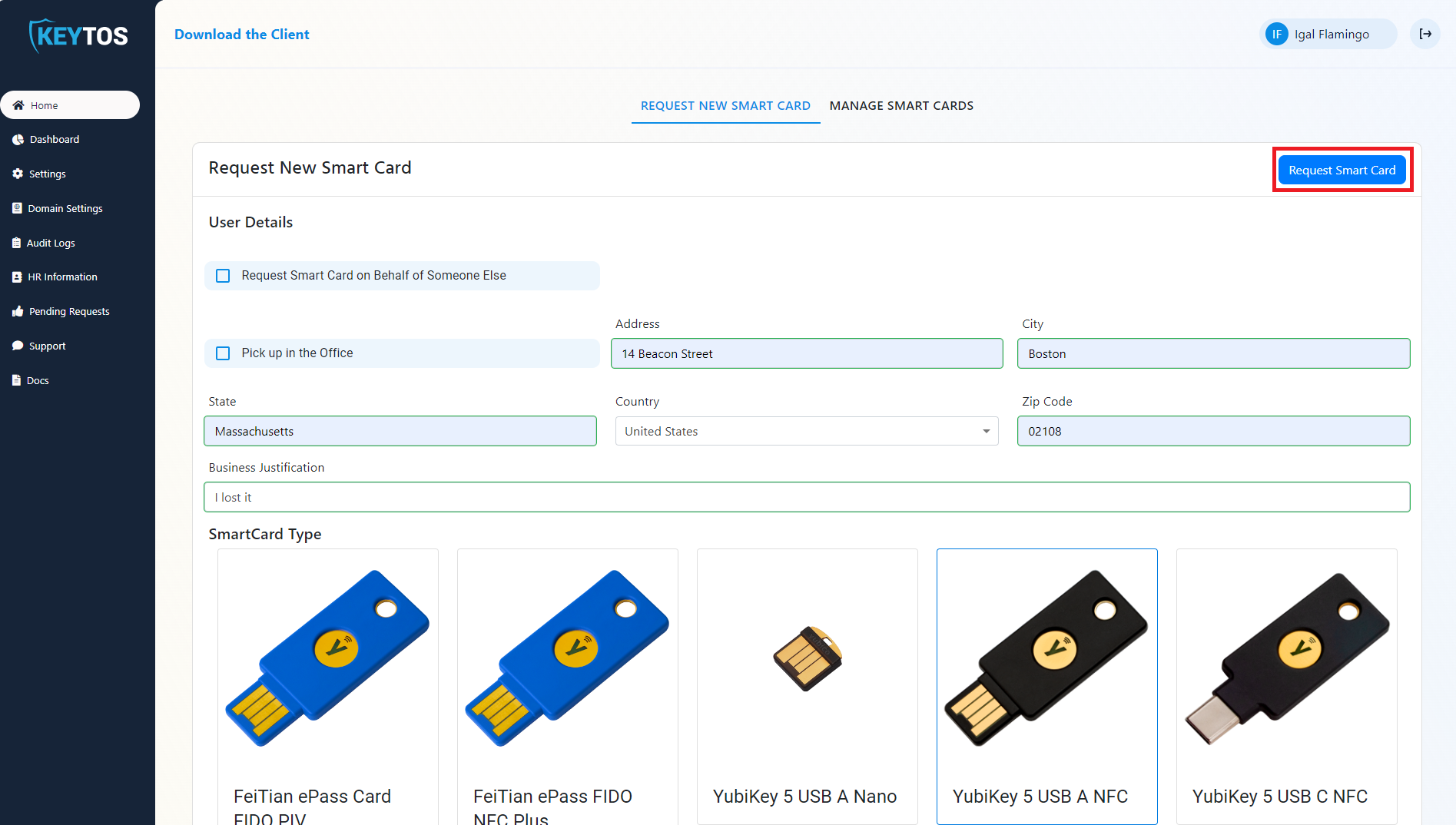Viewport: 1456px width, 825px height.
Task: Select the Home sidebar item
Action: (70, 105)
